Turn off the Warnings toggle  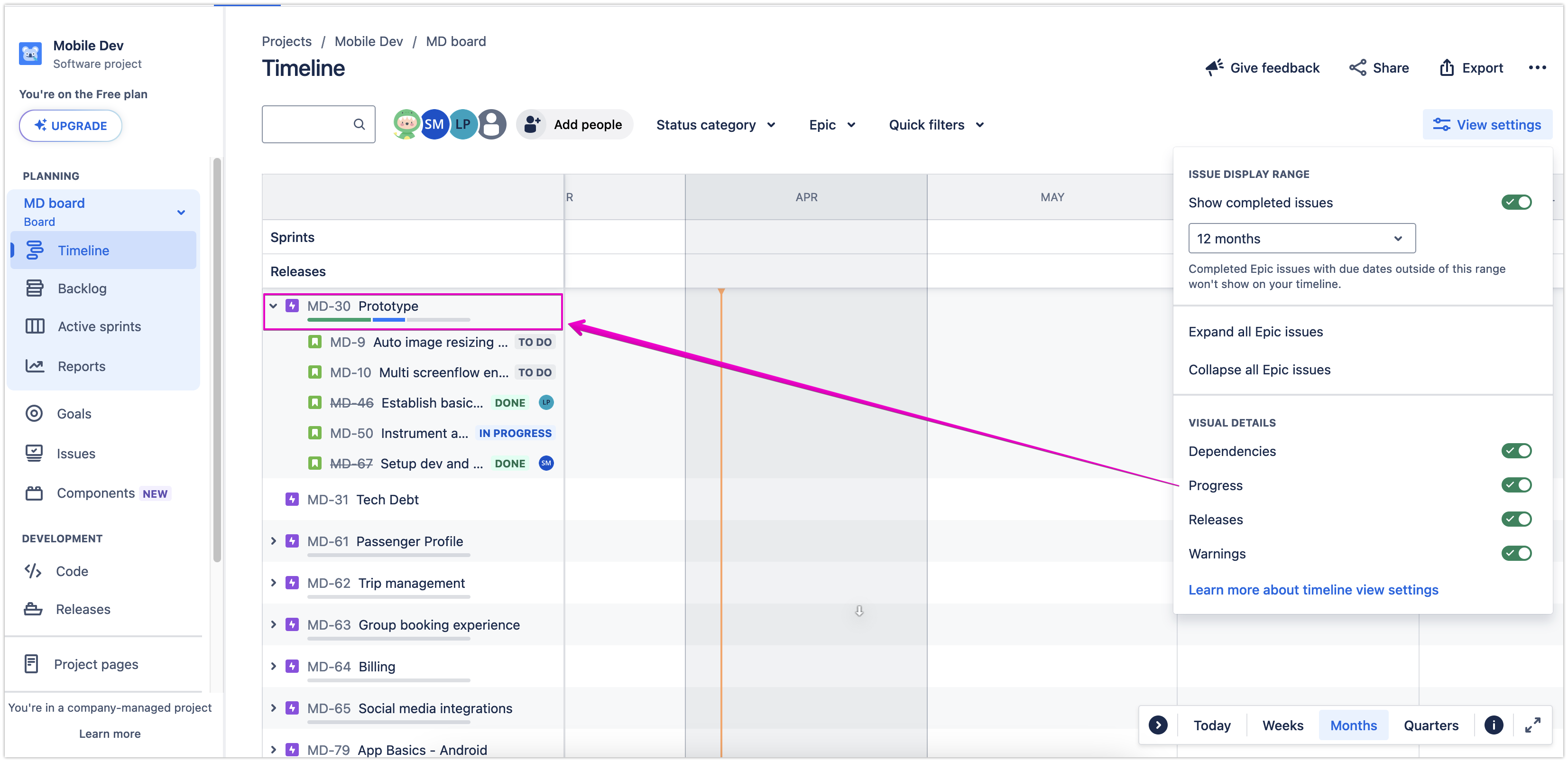(1516, 553)
